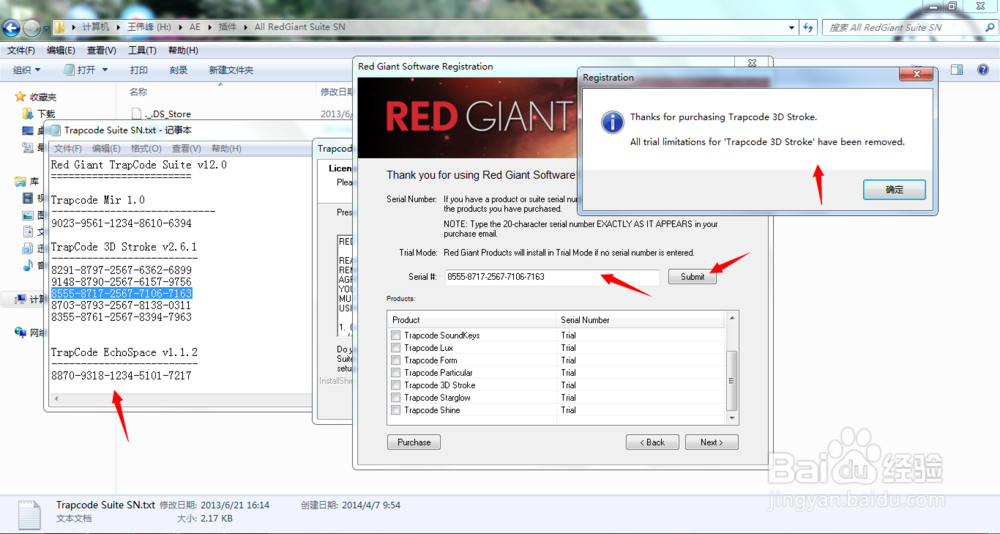Open the Explorer 查看(V) menu
This screenshot has width=1000, height=534.
(101, 50)
